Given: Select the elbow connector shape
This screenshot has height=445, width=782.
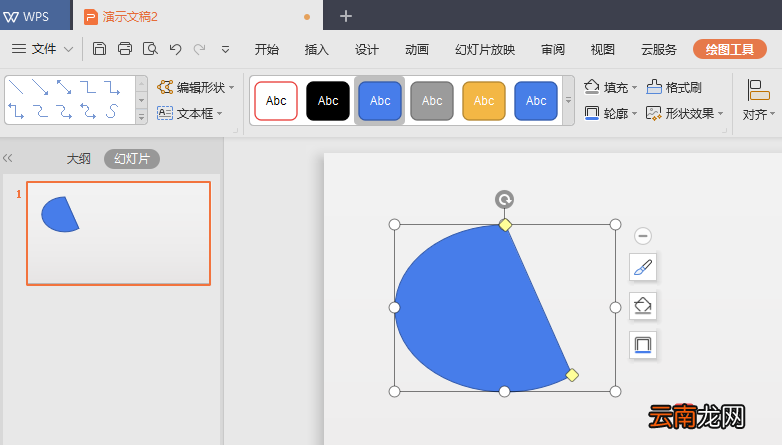Looking at the screenshot, I should (x=88, y=87).
